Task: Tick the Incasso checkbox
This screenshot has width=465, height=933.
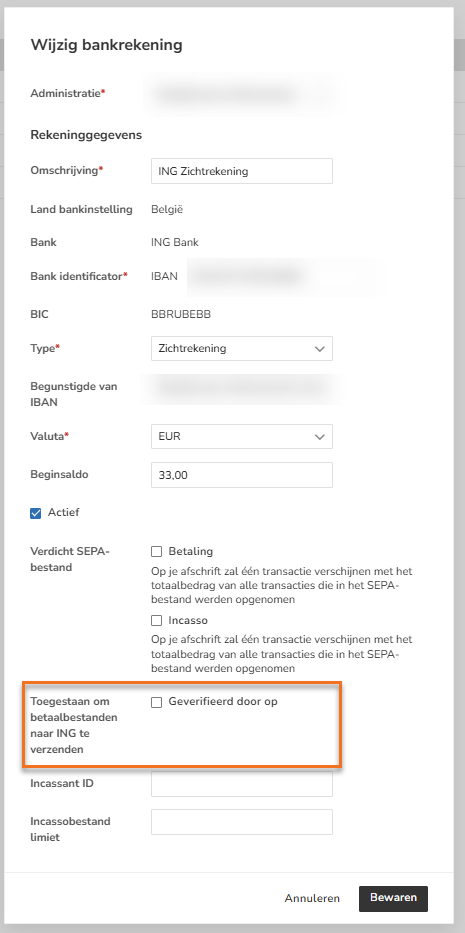Action: (157, 621)
